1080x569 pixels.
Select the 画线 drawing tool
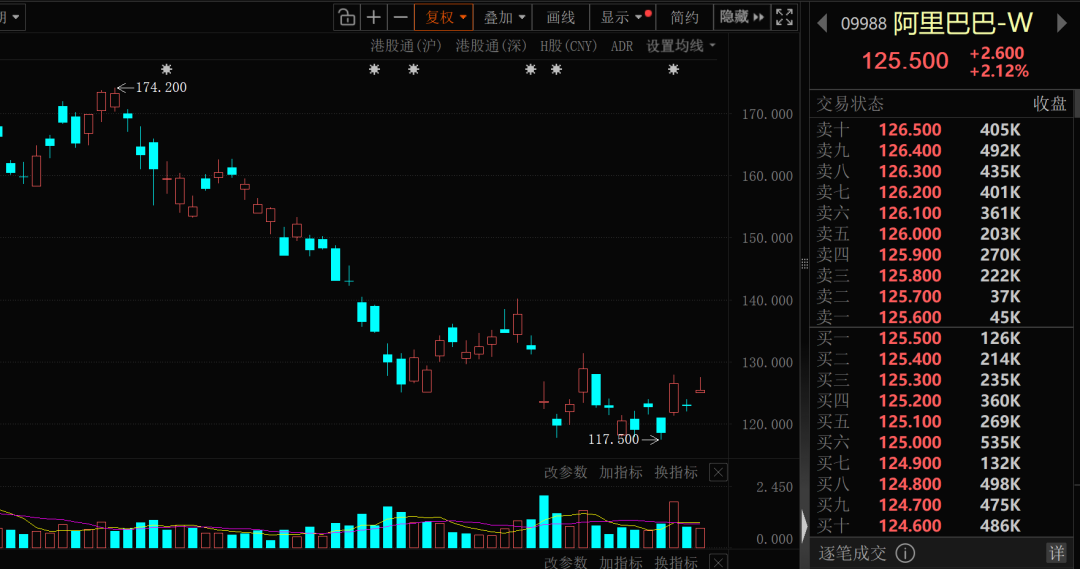[560, 17]
